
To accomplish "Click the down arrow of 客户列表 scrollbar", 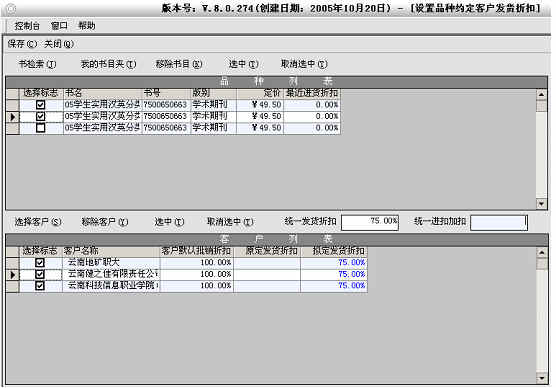I will coord(541,378).
